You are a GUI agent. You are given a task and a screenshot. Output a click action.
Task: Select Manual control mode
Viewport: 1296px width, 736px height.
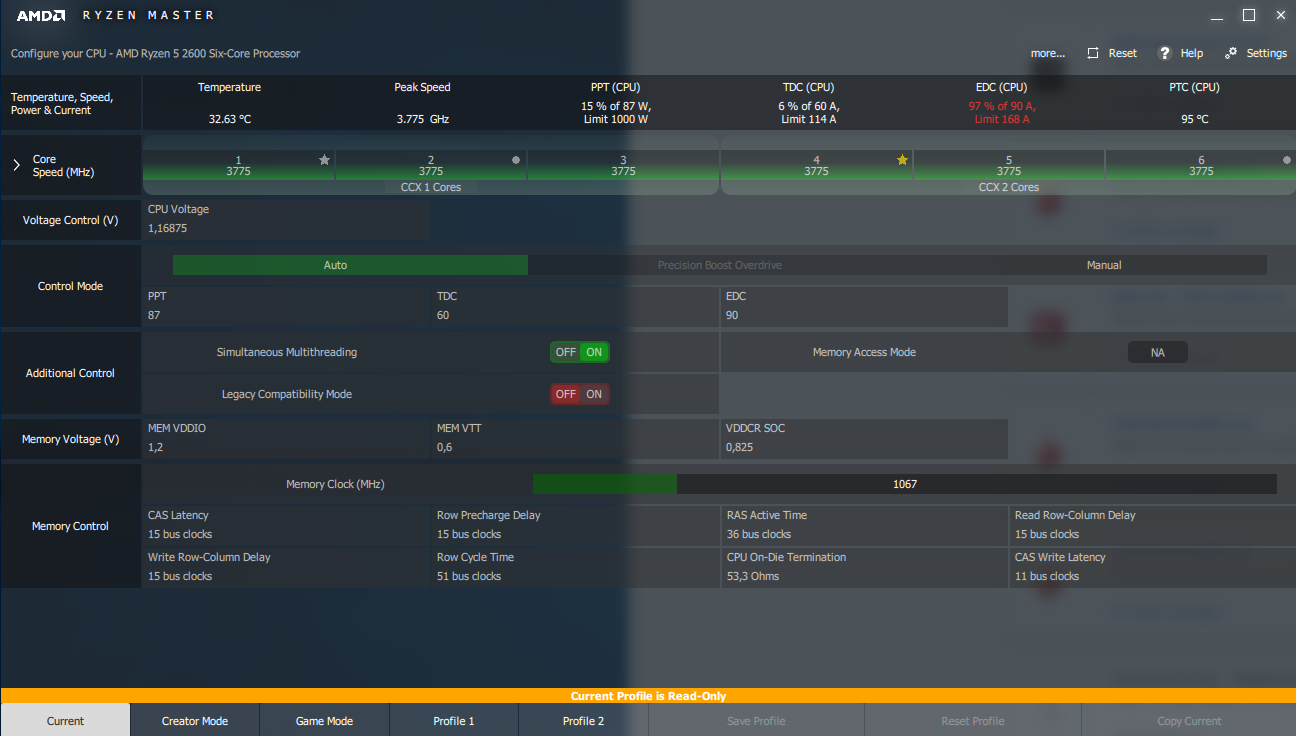coord(1104,265)
